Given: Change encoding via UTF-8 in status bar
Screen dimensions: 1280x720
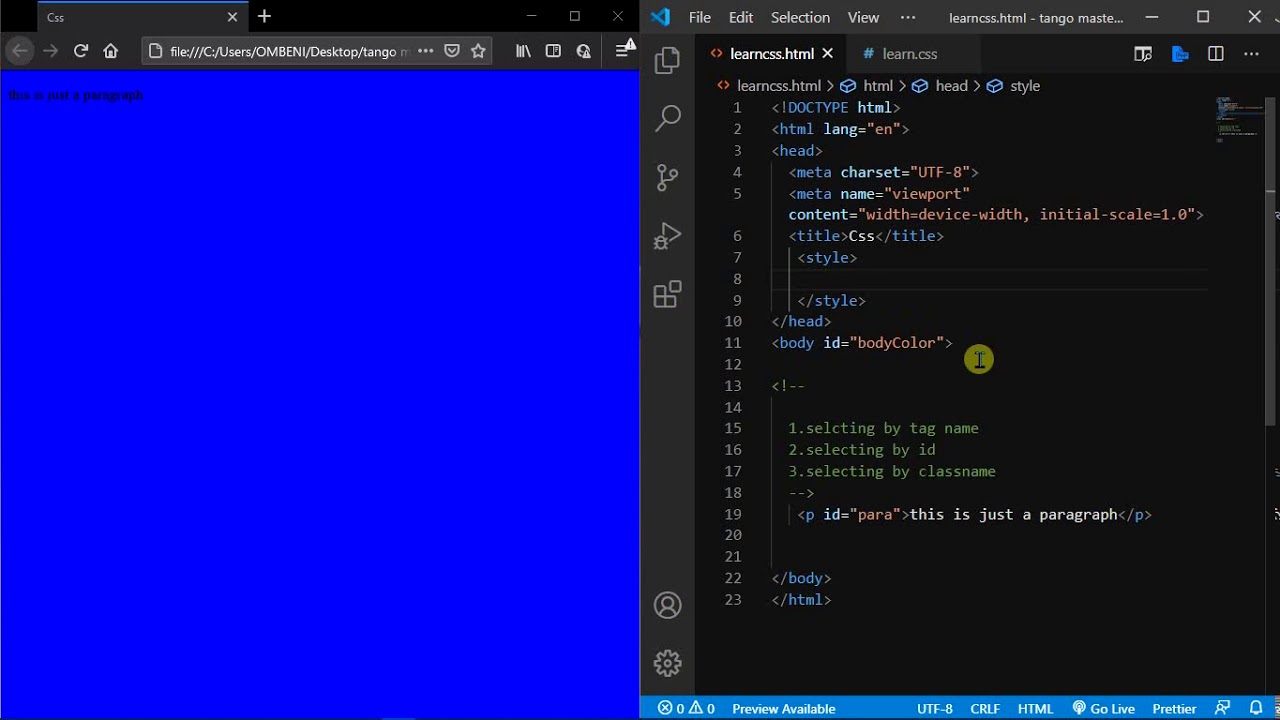Looking at the screenshot, I should pos(935,708).
